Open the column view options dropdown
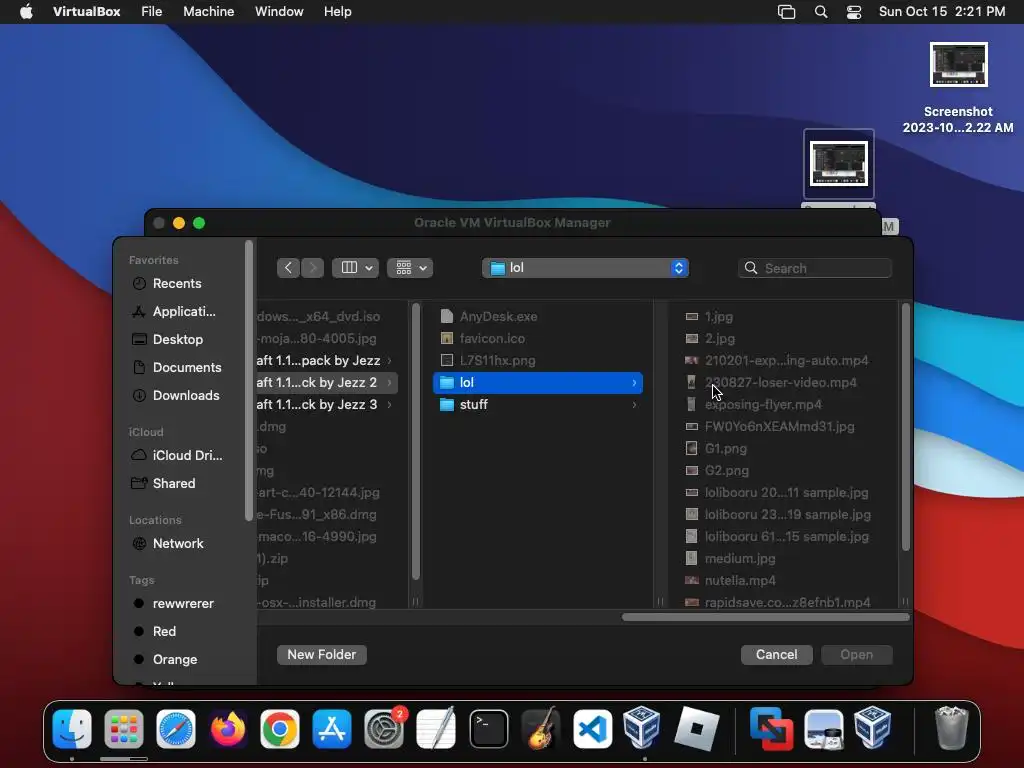This screenshot has width=1024, height=768. click(x=355, y=268)
